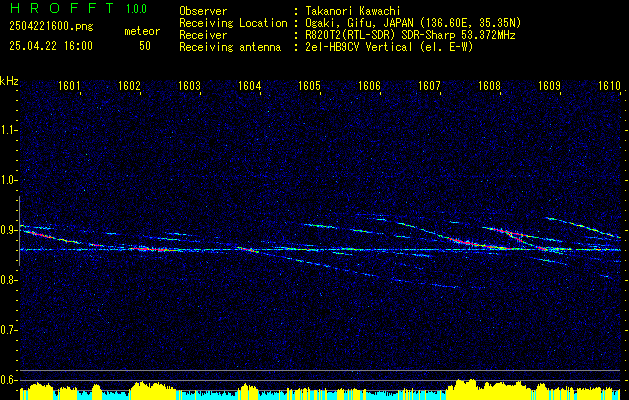Click the meteor label

(x=142, y=31)
